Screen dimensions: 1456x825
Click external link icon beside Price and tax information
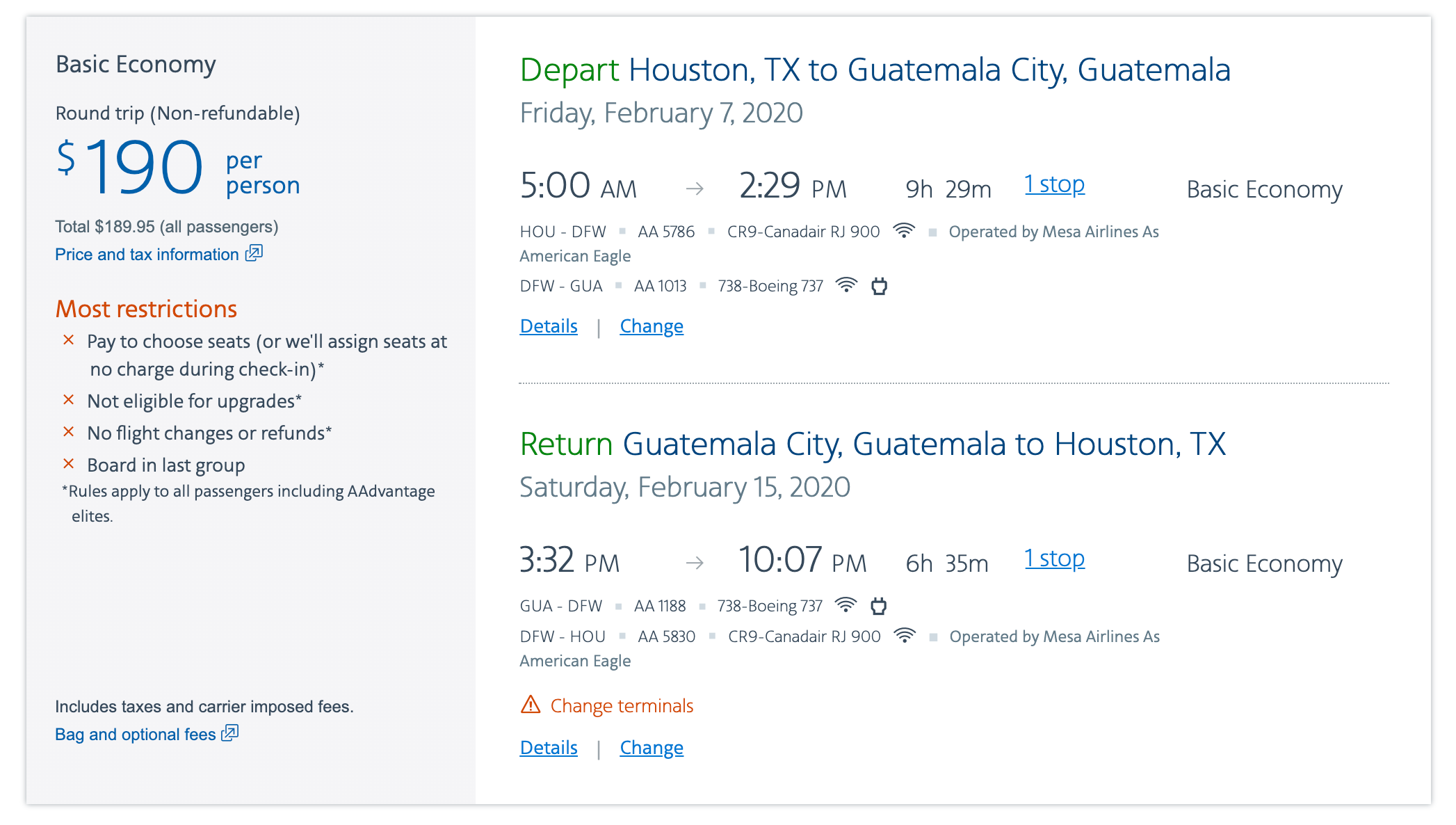pyautogui.click(x=254, y=253)
